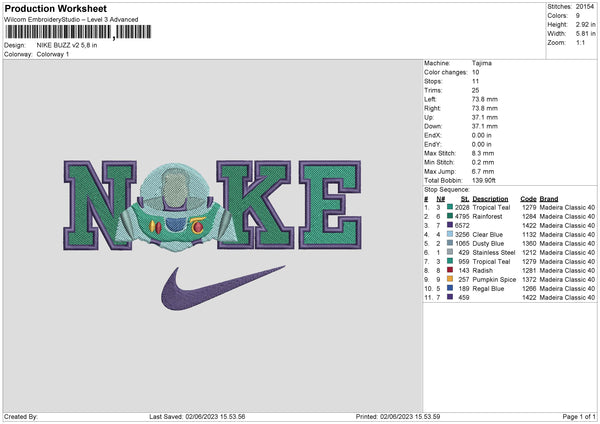Select stitch count 4795 in Rainforest row

pos(462,216)
